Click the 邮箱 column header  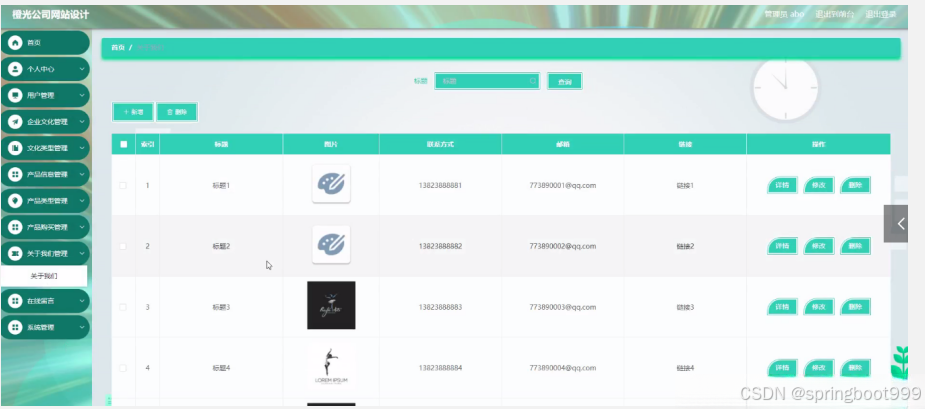563,144
